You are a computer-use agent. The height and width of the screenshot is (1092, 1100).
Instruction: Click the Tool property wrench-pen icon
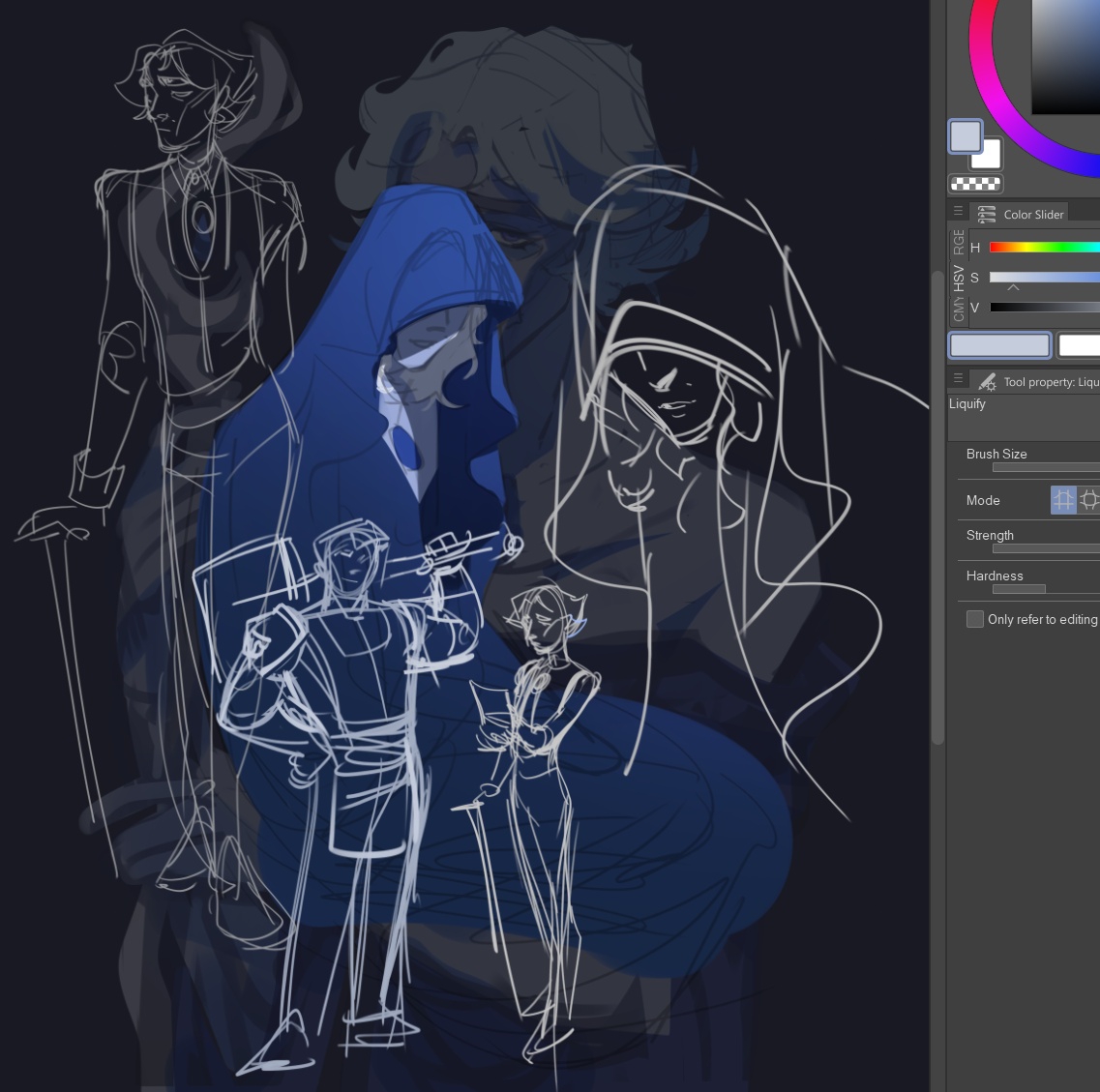pos(987,382)
